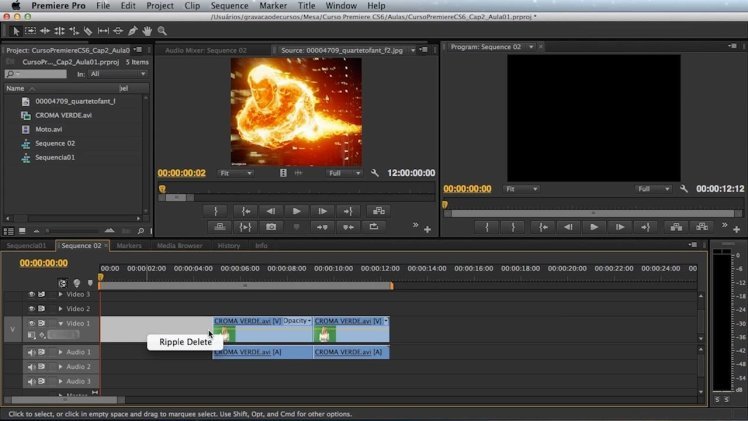
Task: Click Export Frame camera icon in Source monitor
Action: [271, 227]
